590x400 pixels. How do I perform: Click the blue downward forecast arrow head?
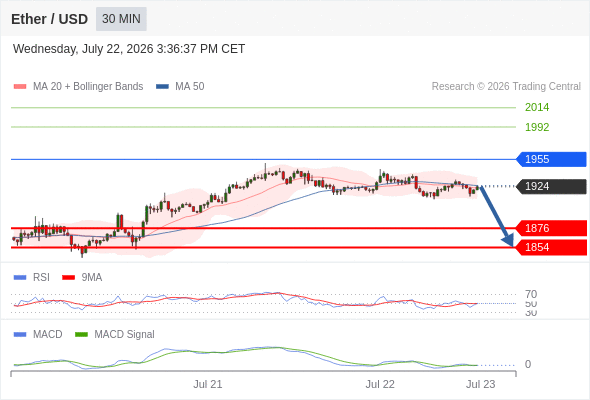508,240
